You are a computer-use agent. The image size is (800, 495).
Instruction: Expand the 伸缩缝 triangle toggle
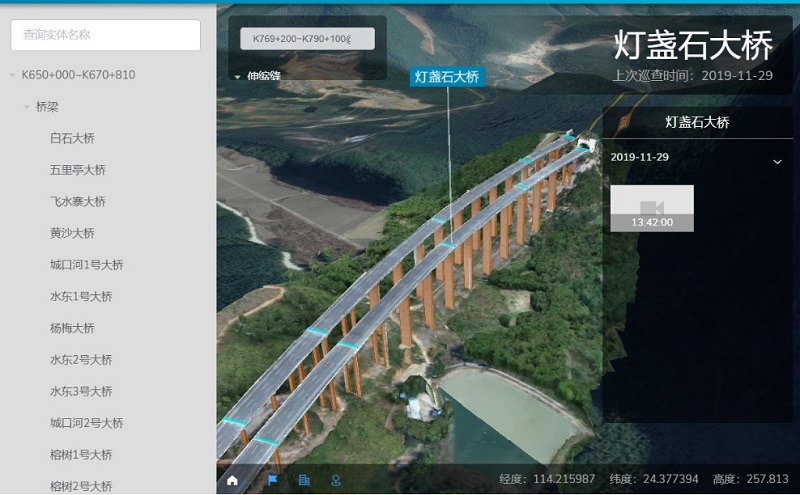point(237,76)
